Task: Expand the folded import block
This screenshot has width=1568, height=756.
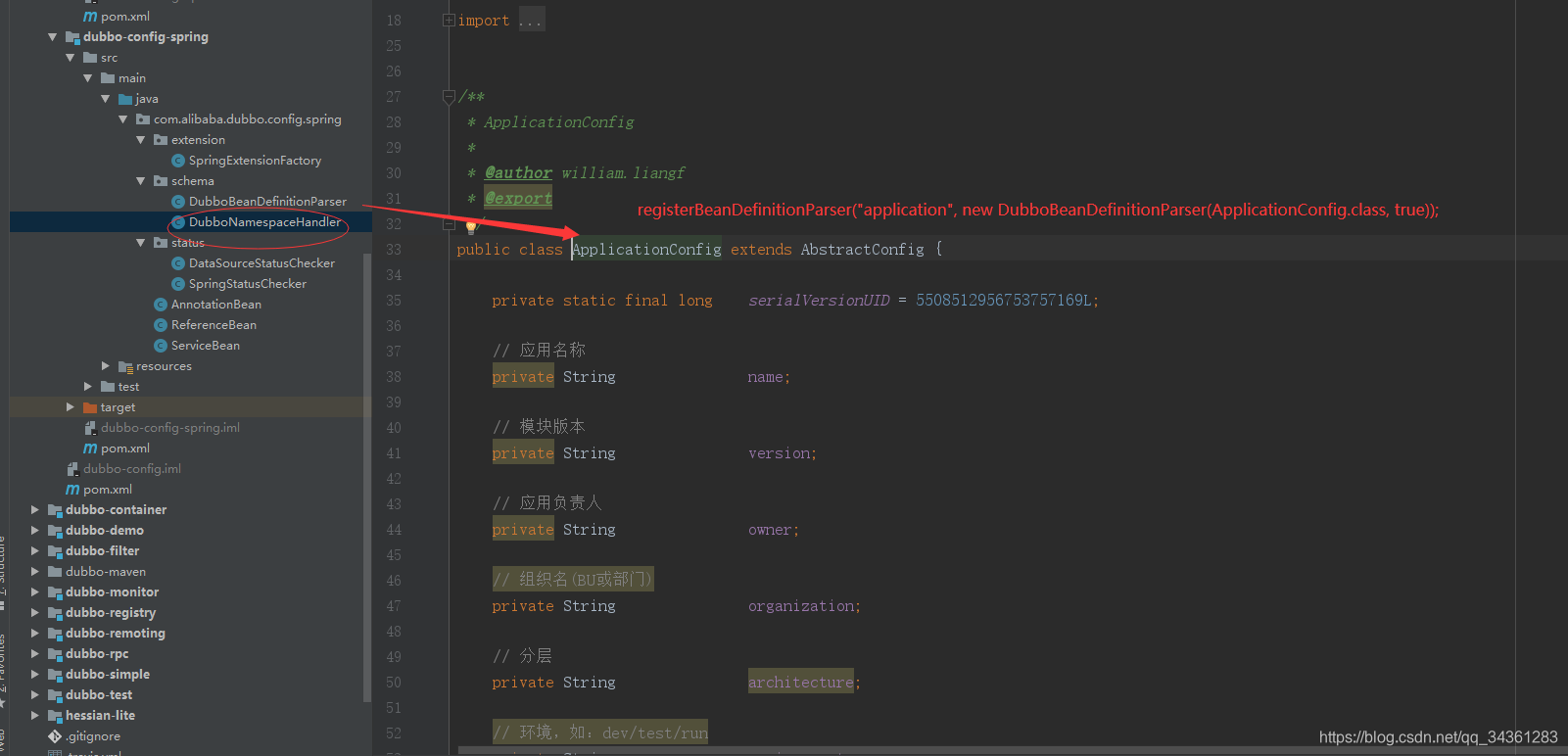Action: click(449, 20)
